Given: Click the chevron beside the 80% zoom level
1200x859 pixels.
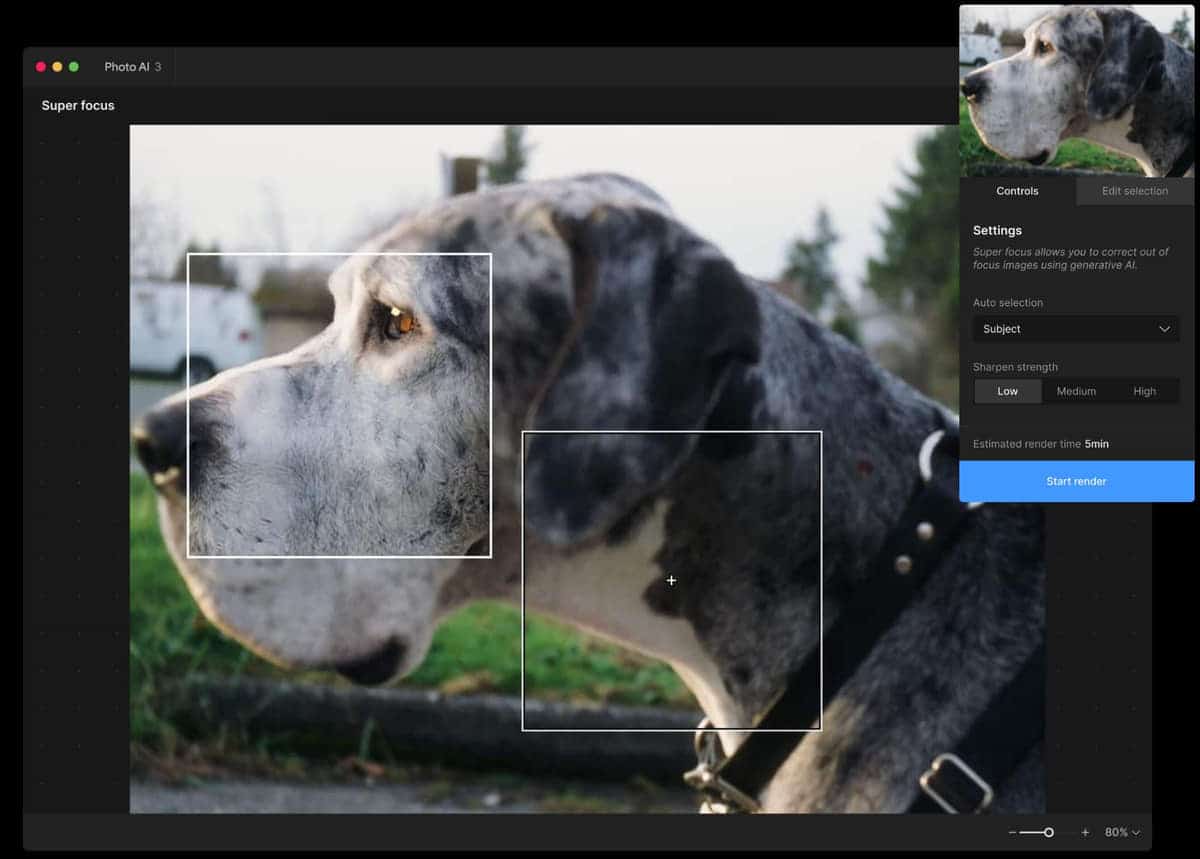Looking at the screenshot, I should pyautogui.click(x=1136, y=832).
